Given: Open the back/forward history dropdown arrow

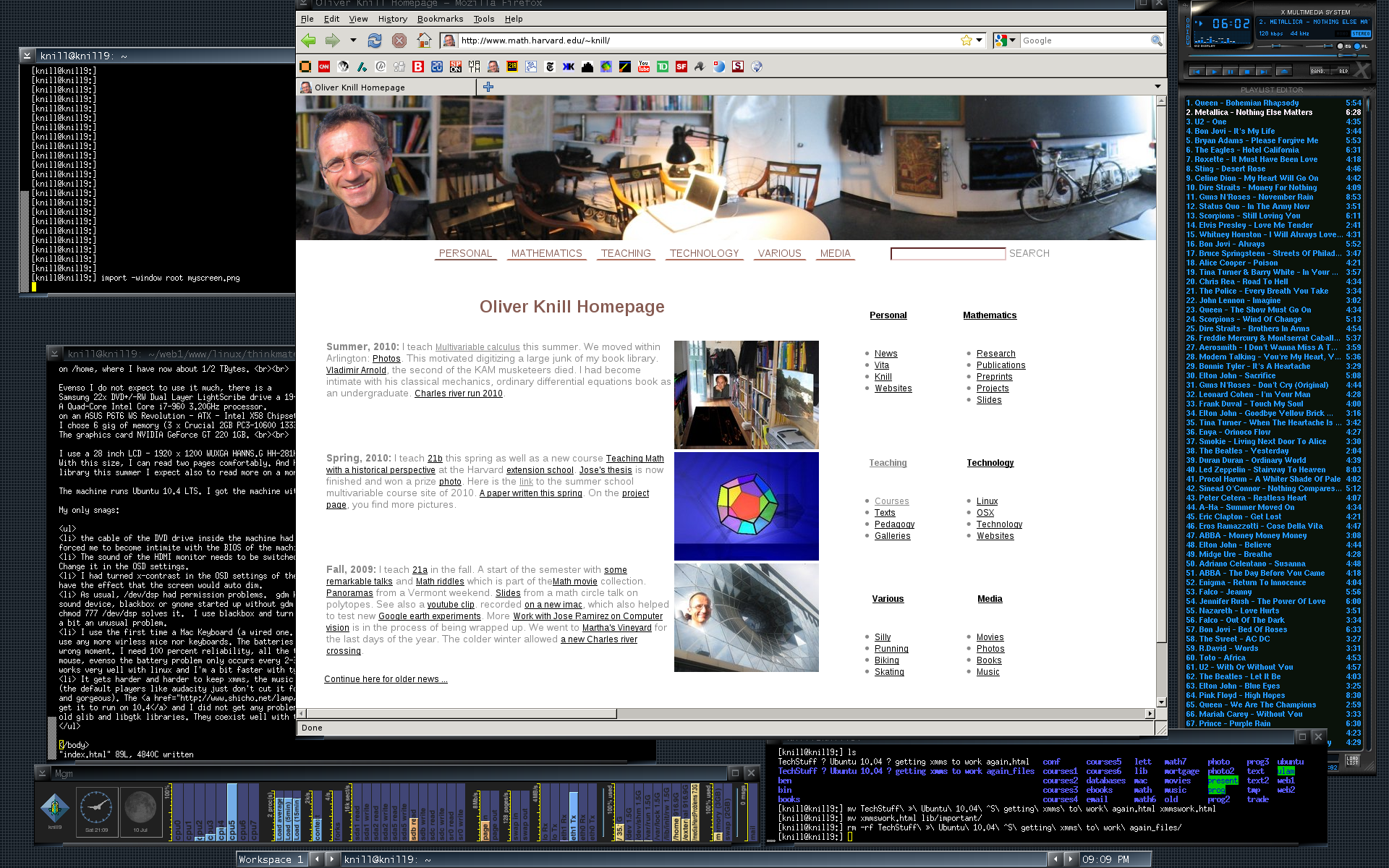Looking at the screenshot, I should pos(353,41).
